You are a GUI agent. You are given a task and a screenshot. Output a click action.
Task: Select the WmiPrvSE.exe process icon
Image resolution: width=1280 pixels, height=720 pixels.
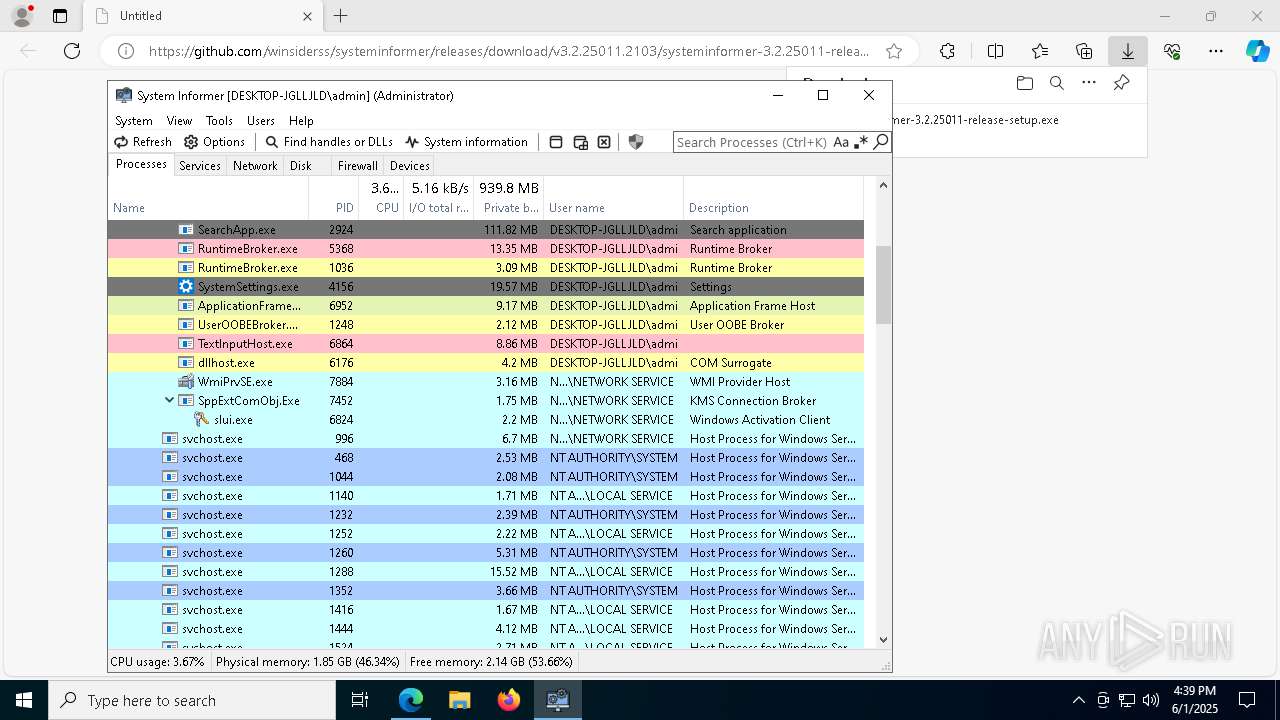(186, 382)
